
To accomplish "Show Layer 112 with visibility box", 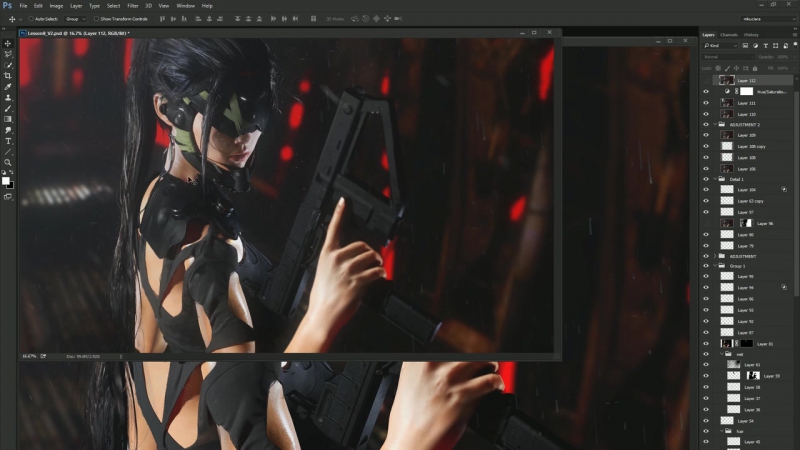I will (x=706, y=80).
